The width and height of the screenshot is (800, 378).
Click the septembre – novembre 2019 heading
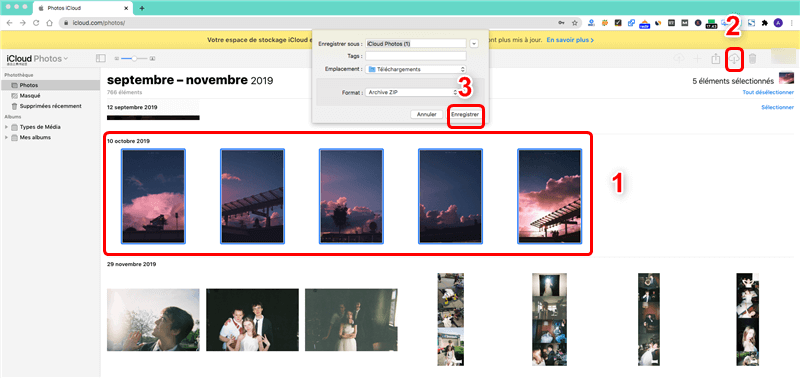click(190, 81)
